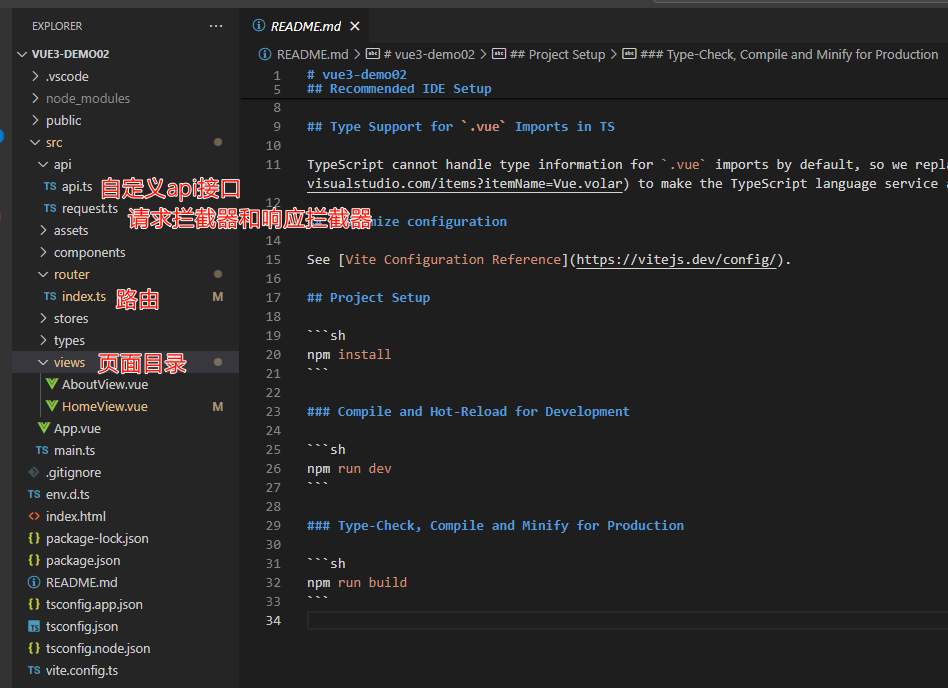
Task: Close the README.md editor tab
Action: [x=355, y=26]
